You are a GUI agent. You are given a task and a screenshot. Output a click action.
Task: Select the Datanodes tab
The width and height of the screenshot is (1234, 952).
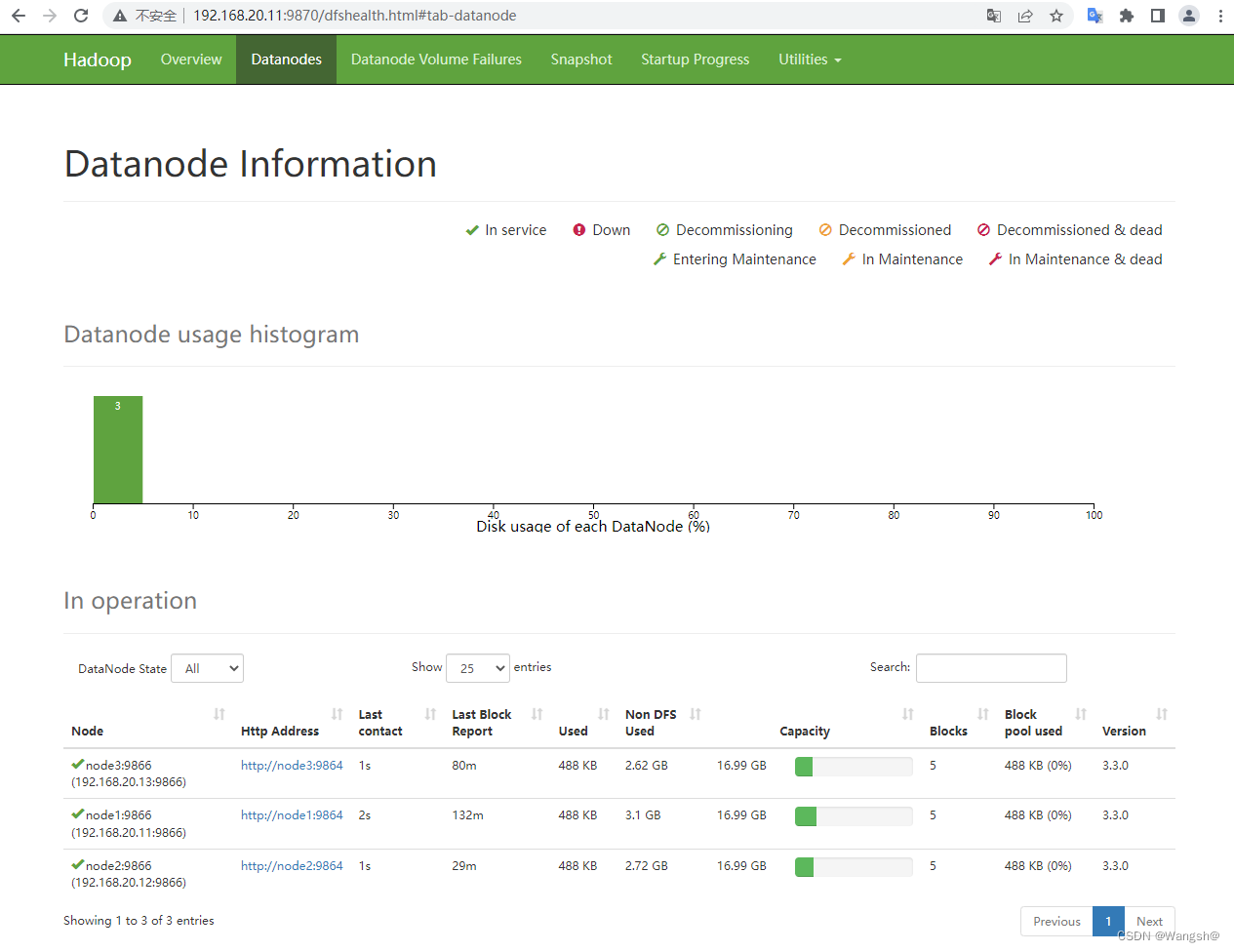point(287,59)
